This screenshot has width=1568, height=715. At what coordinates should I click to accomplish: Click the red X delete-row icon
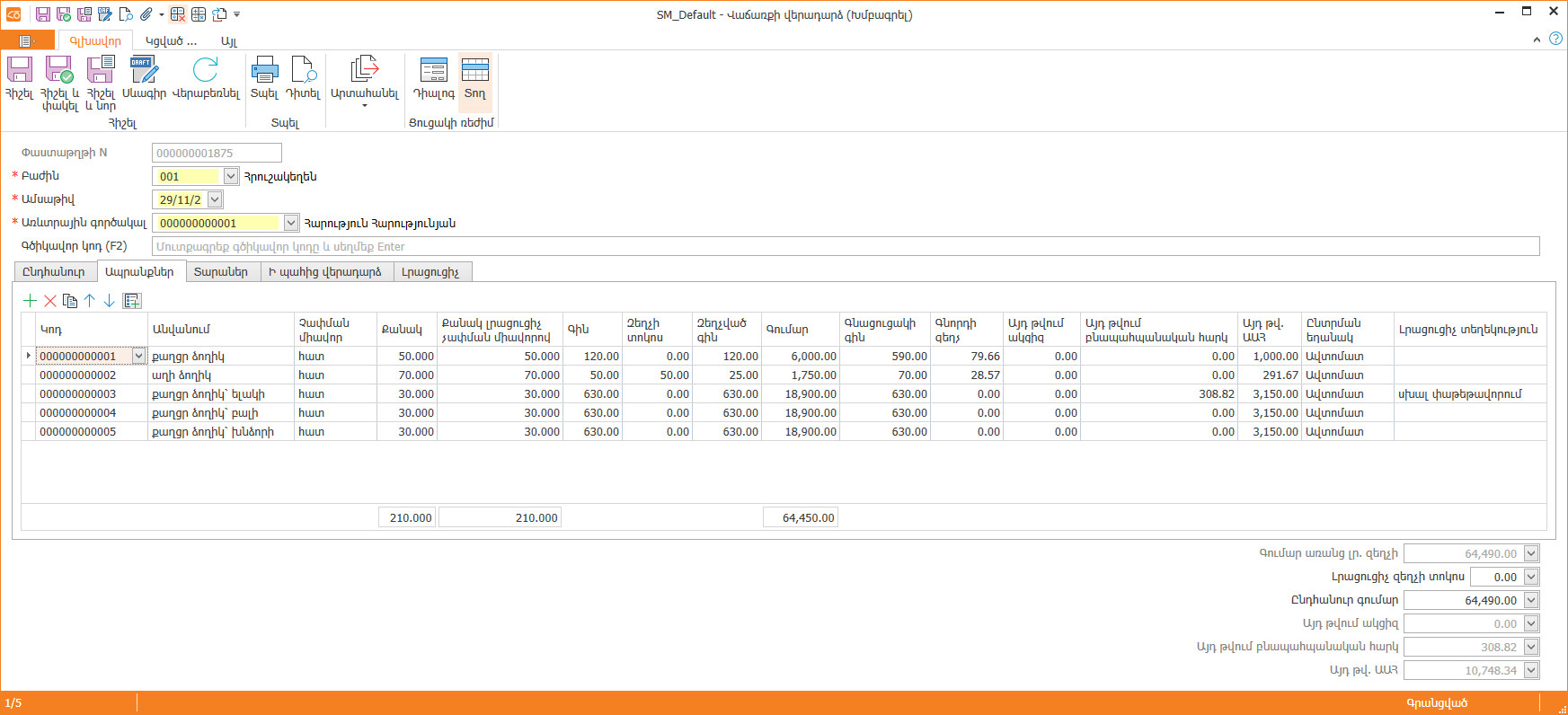pos(50,301)
